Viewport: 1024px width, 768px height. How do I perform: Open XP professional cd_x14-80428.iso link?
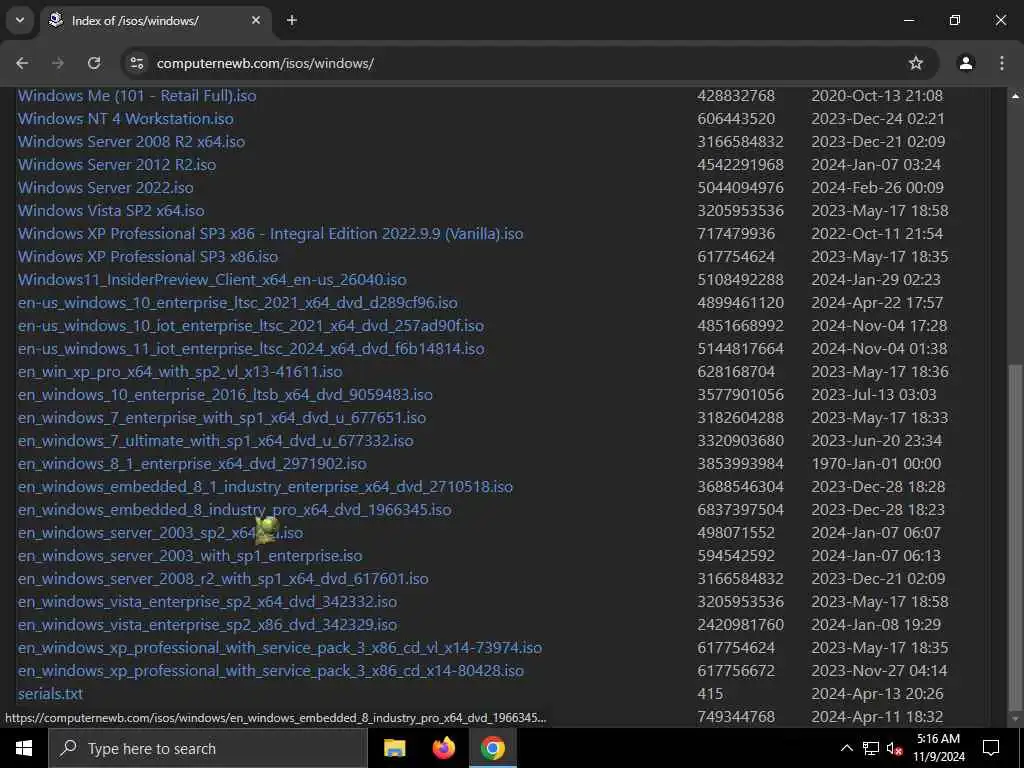tap(270, 671)
